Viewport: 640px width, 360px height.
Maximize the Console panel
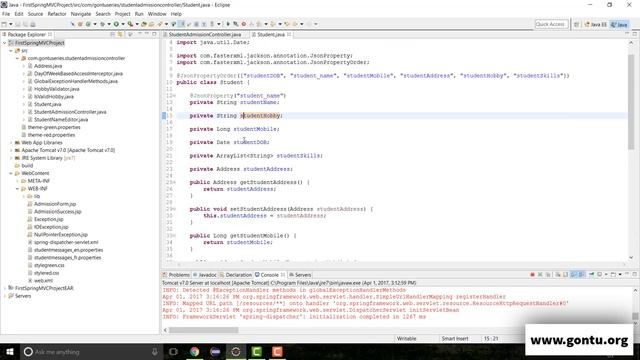coord(635,274)
